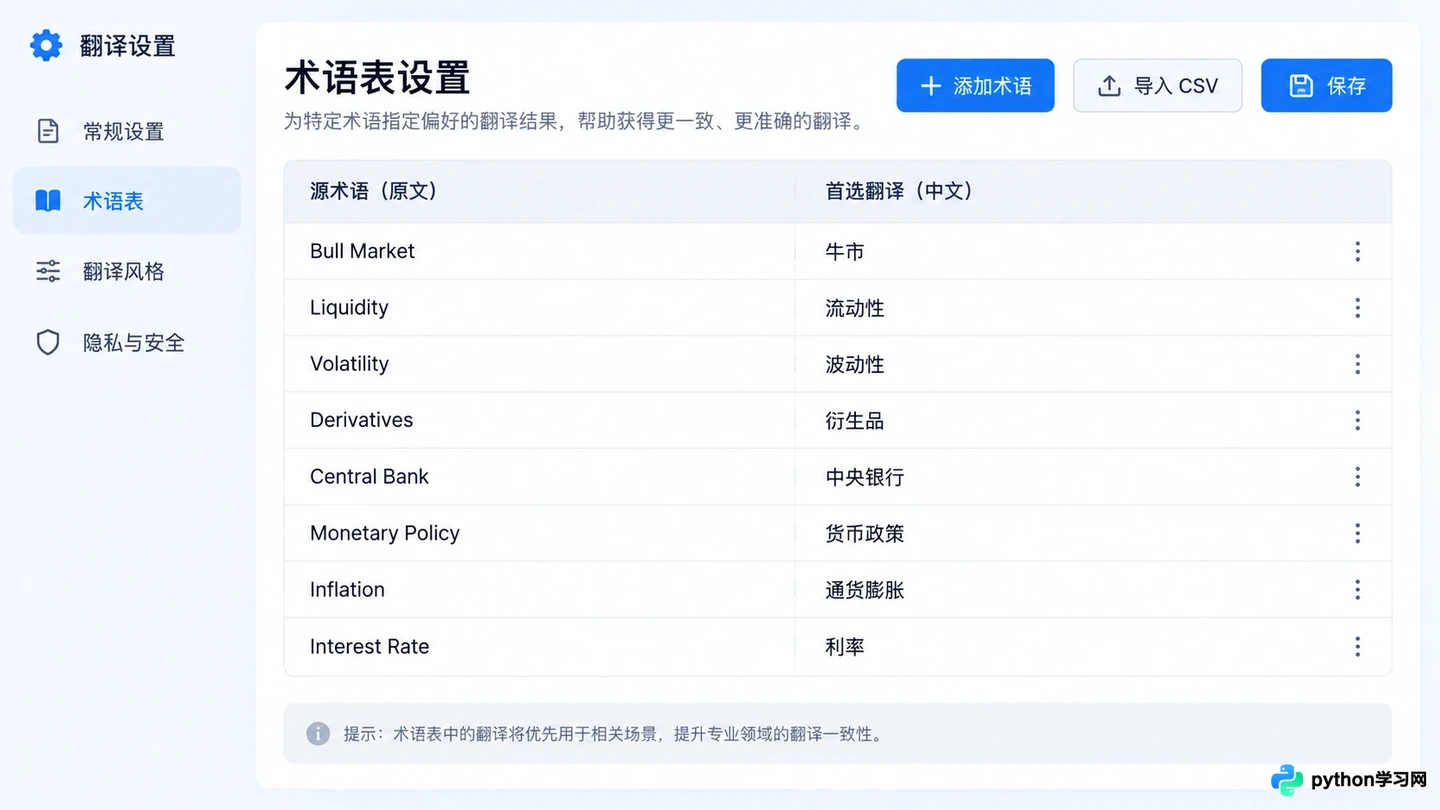
Task: Click the sliders icon for 翻译风格
Action: tap(48, 271)
